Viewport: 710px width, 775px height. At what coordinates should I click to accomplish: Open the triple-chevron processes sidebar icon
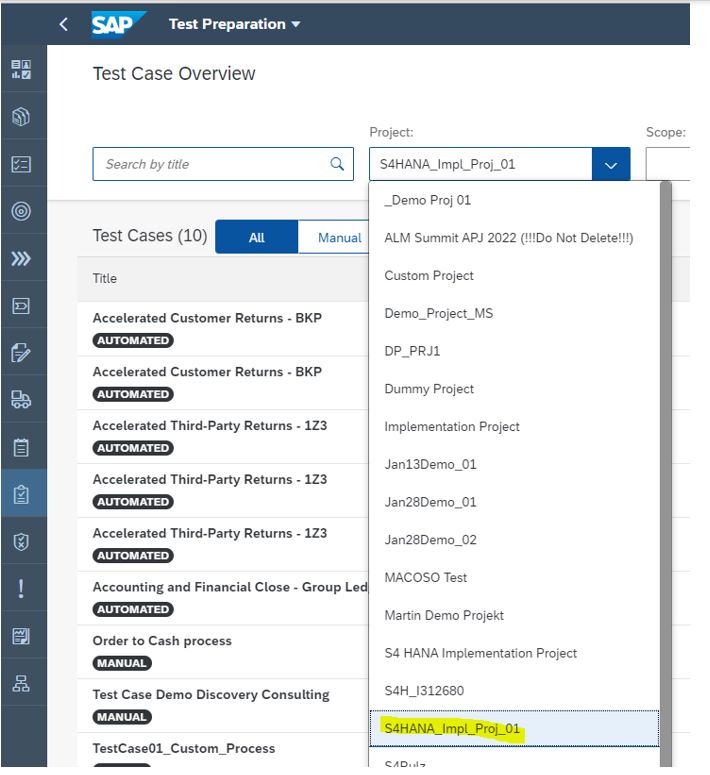coord(21,258)
